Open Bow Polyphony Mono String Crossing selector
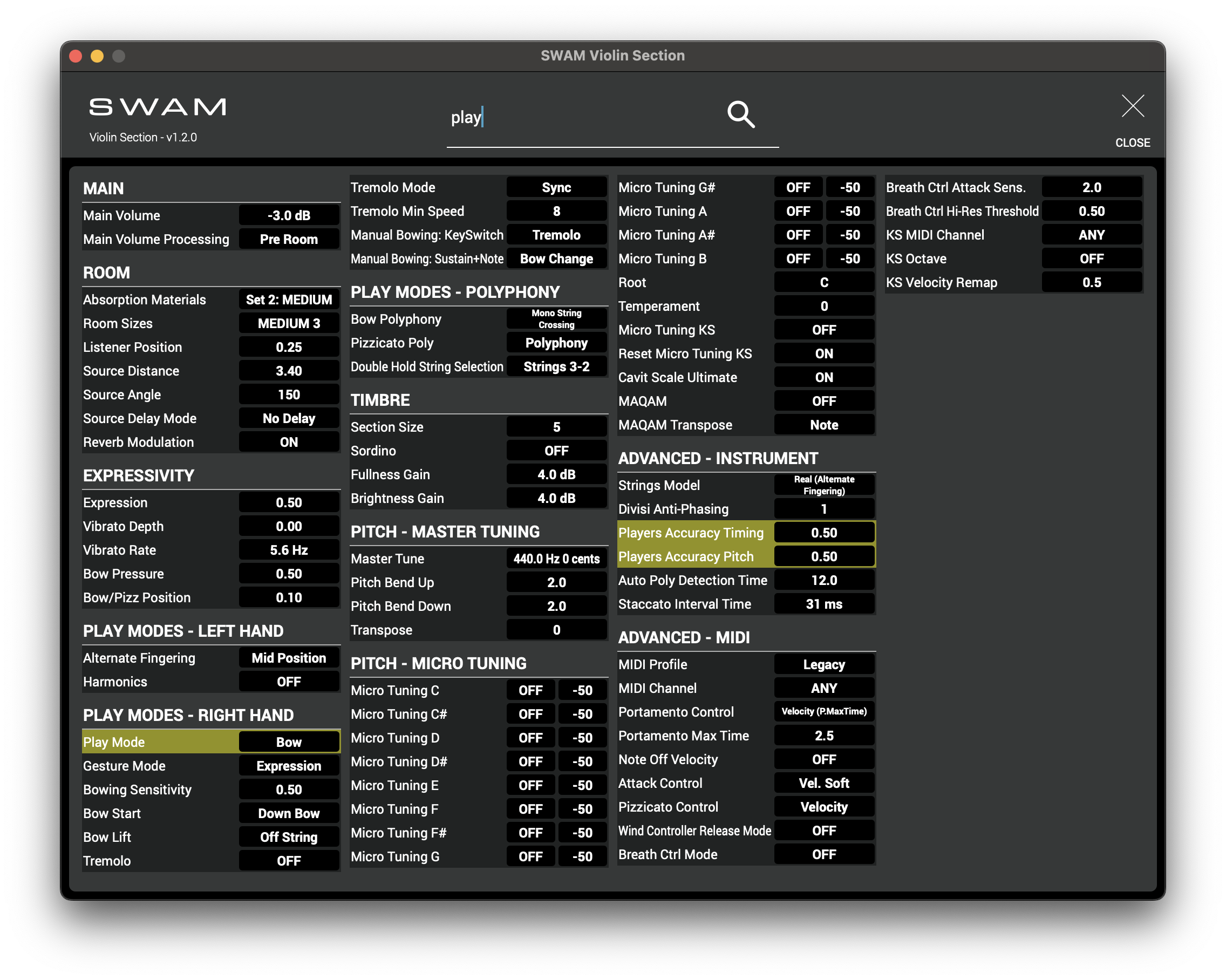The image size is (1226, 980). [x=556, y=319]
